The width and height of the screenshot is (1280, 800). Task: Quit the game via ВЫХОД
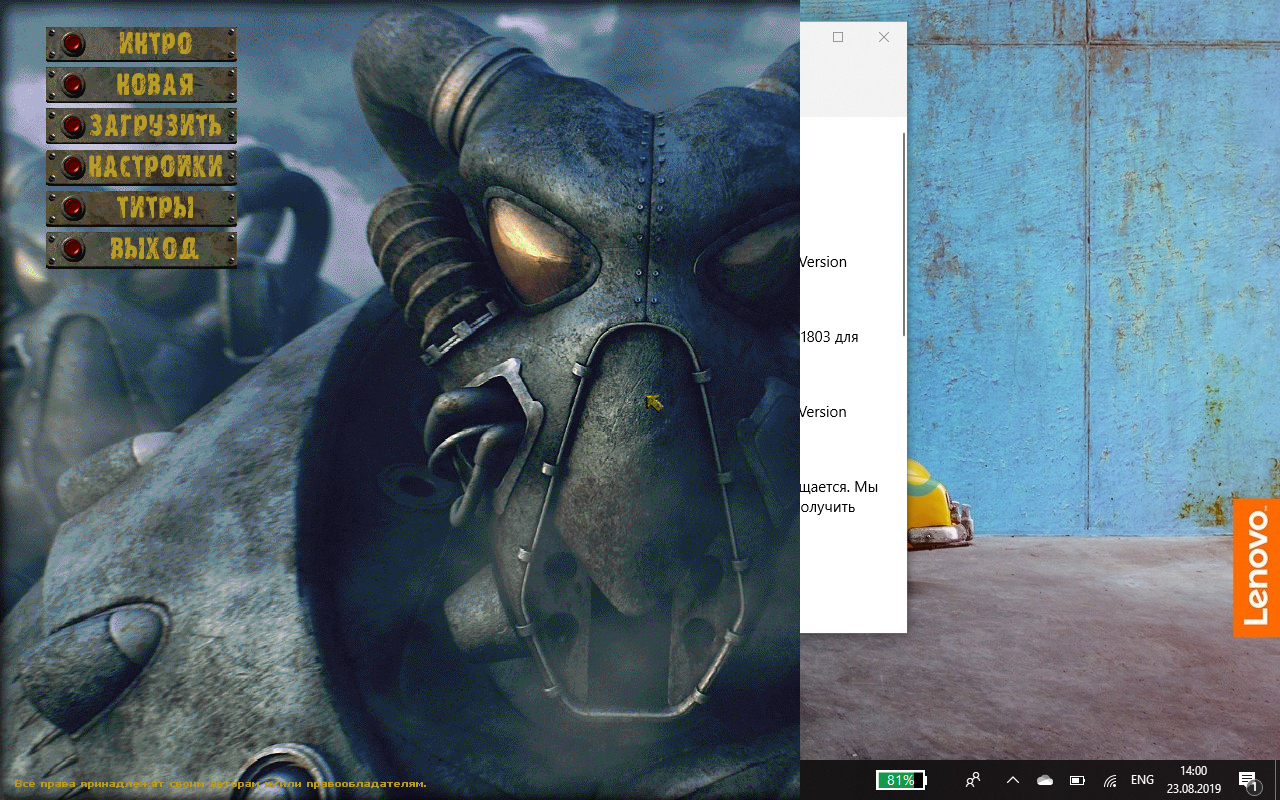(x=141, y=249)
